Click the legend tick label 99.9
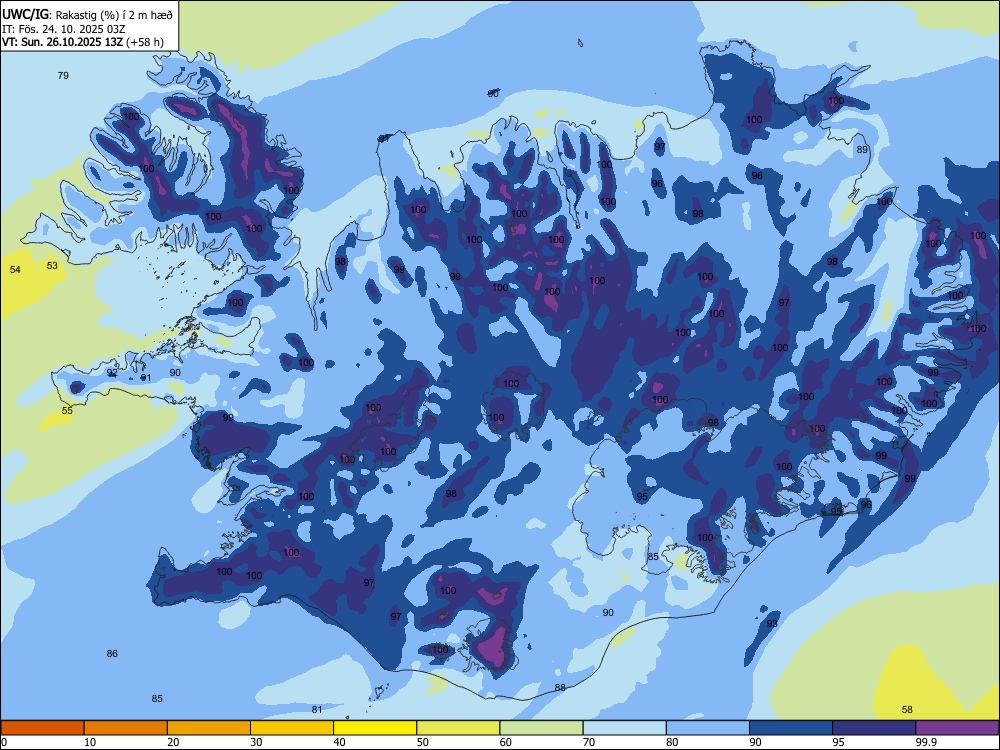The width and height of the screenshot is (1000, 750). [926, 742]
